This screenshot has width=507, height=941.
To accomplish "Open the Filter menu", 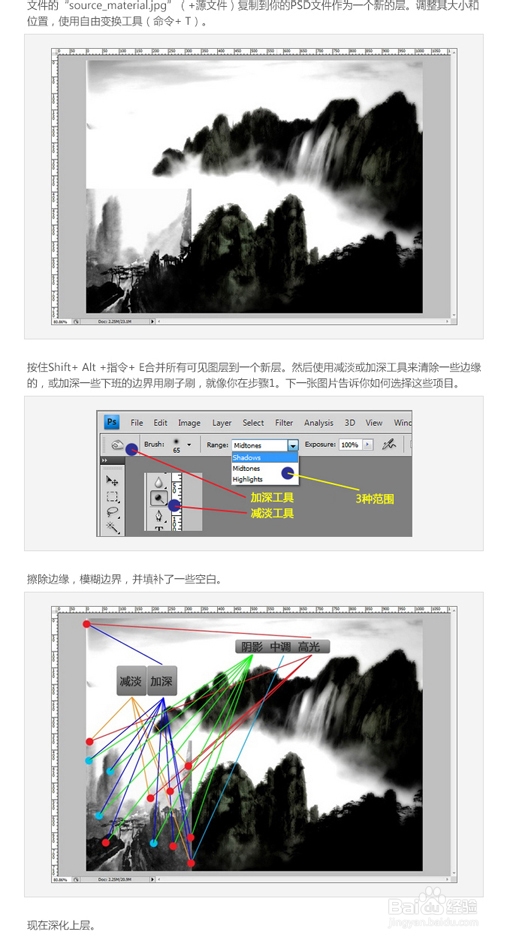I will [x=284, y=423].
